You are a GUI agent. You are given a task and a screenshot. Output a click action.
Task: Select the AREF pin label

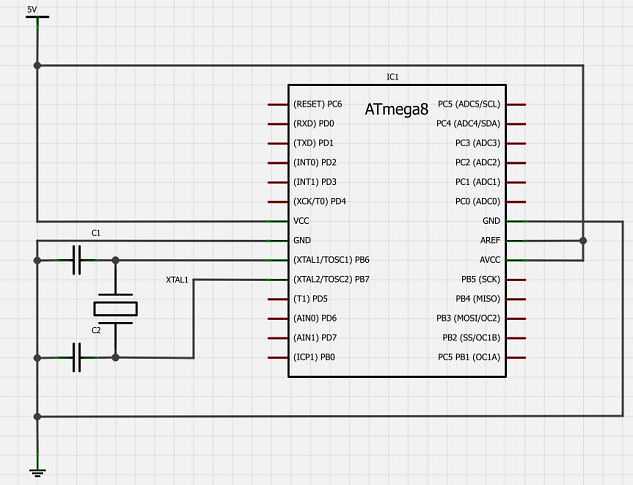pos(490,240)
